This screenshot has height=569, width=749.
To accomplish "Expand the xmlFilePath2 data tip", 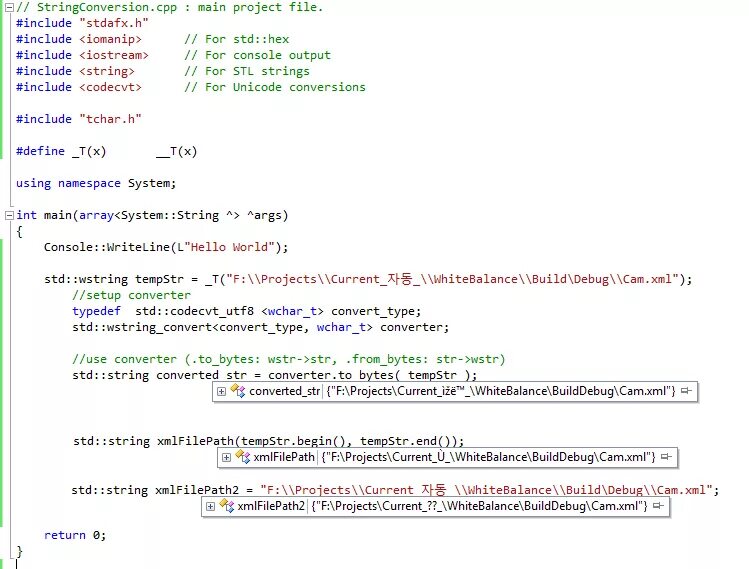I will pos(210,506).
